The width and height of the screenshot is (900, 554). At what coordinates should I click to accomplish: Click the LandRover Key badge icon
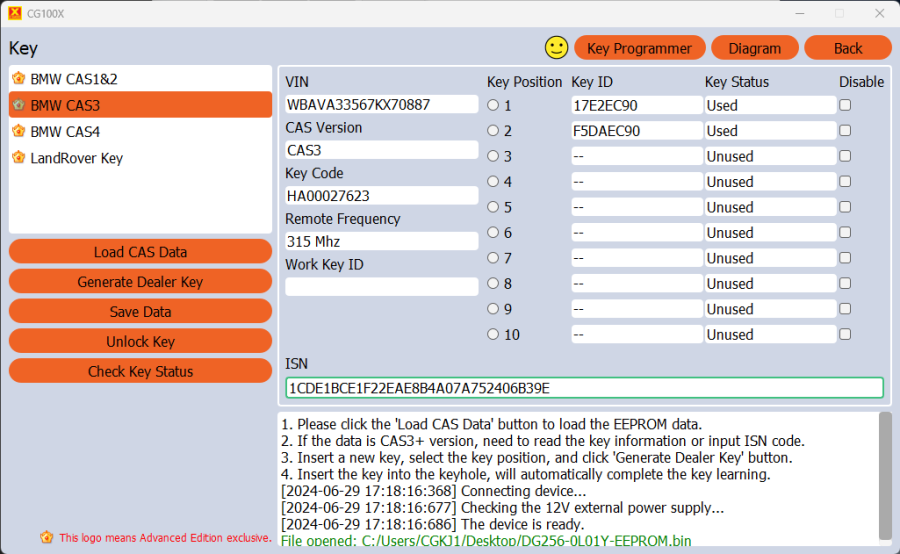click(x=18, y=158)
